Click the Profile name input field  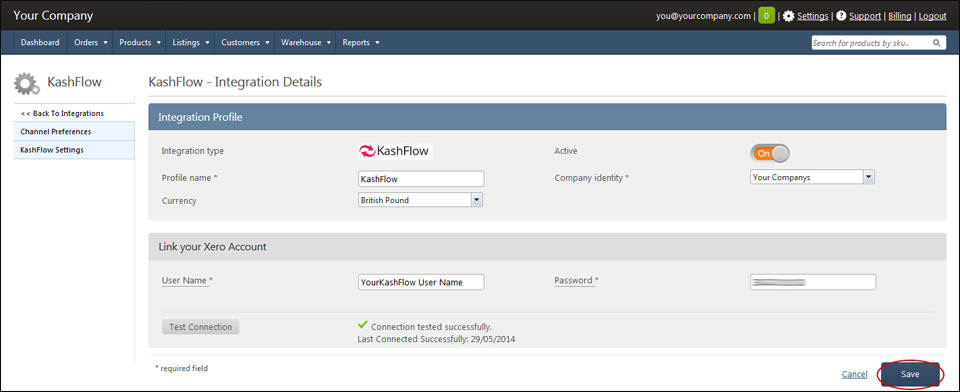tap(421, 179)
